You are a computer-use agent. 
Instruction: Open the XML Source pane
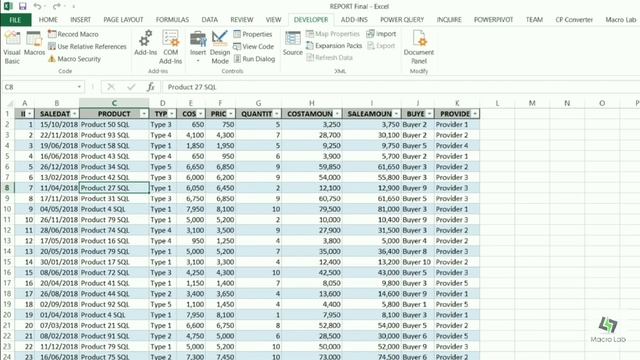tap(293, 44)
